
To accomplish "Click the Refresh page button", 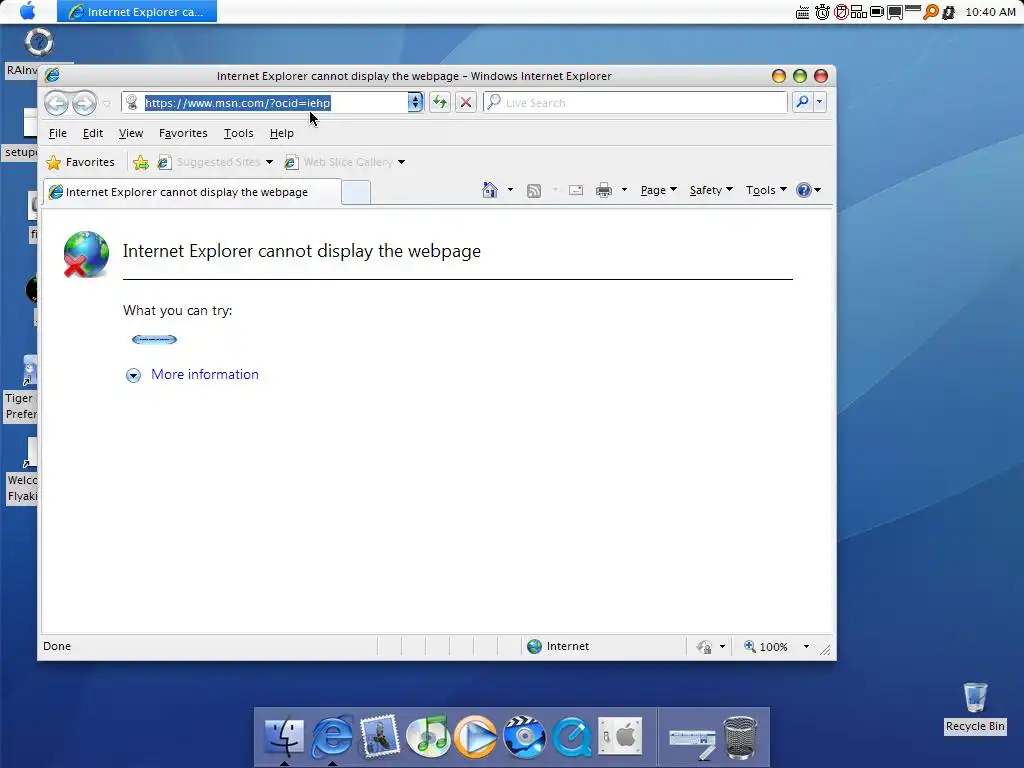I will click(440, 102).
